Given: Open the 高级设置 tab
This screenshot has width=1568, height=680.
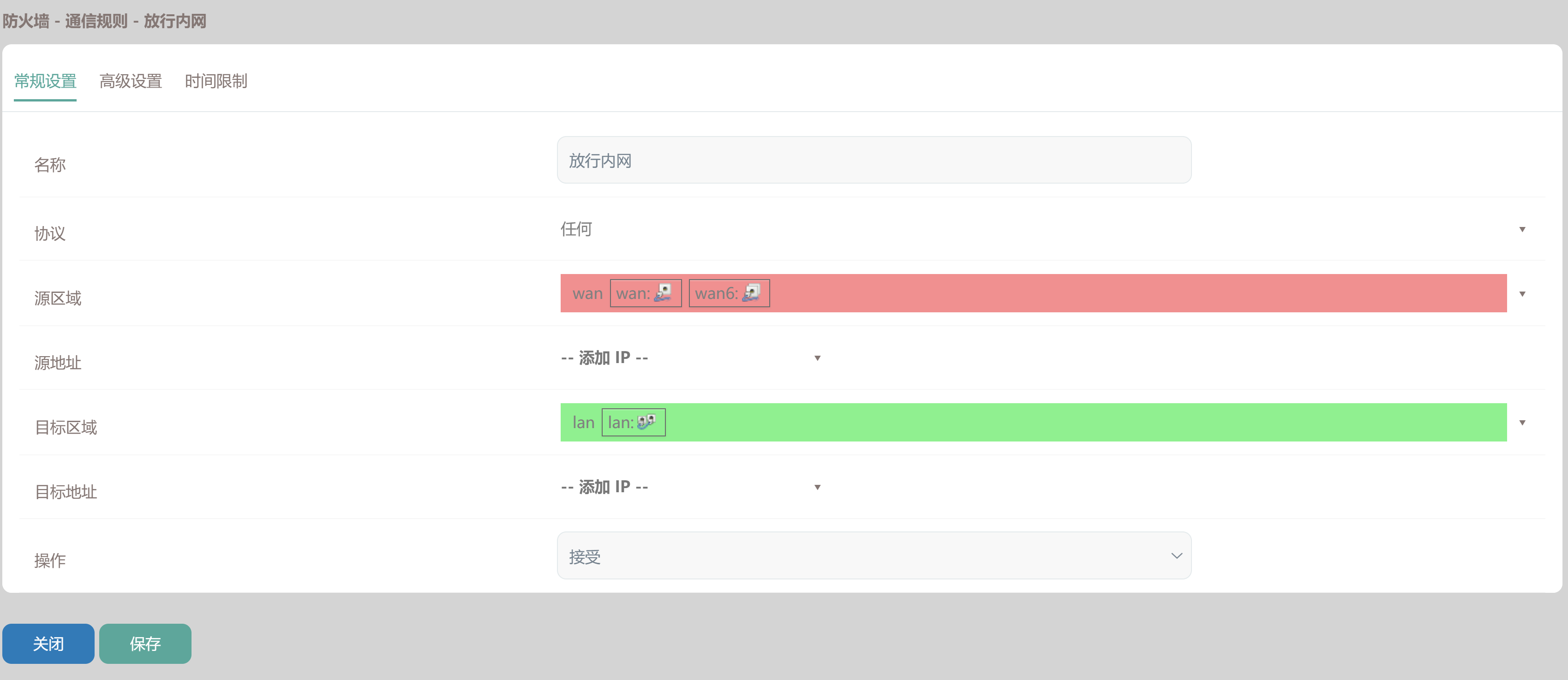Looking at the screenshot, I should (130, 81).
